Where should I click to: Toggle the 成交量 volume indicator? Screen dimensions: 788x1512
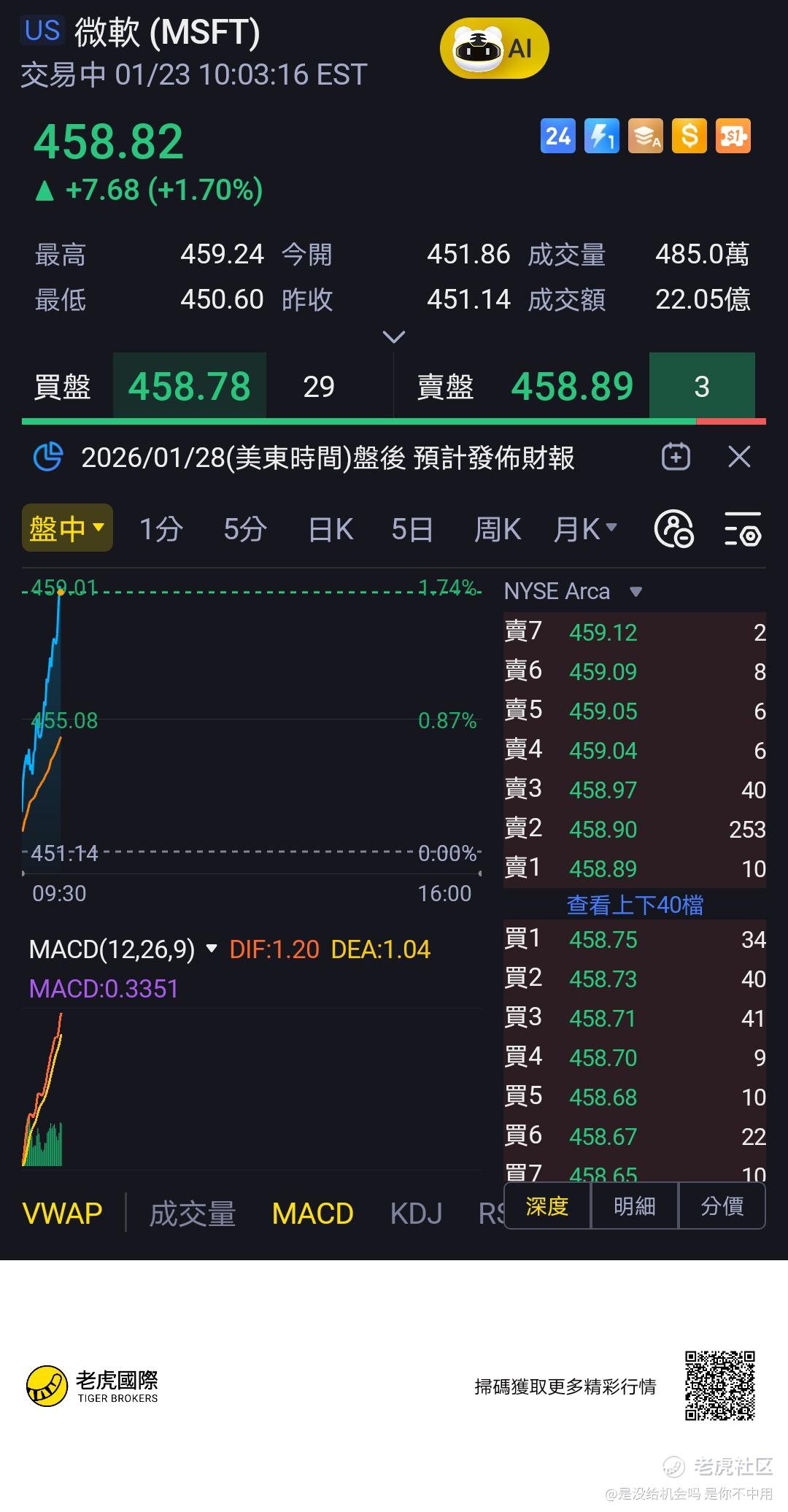(193, 1214)
